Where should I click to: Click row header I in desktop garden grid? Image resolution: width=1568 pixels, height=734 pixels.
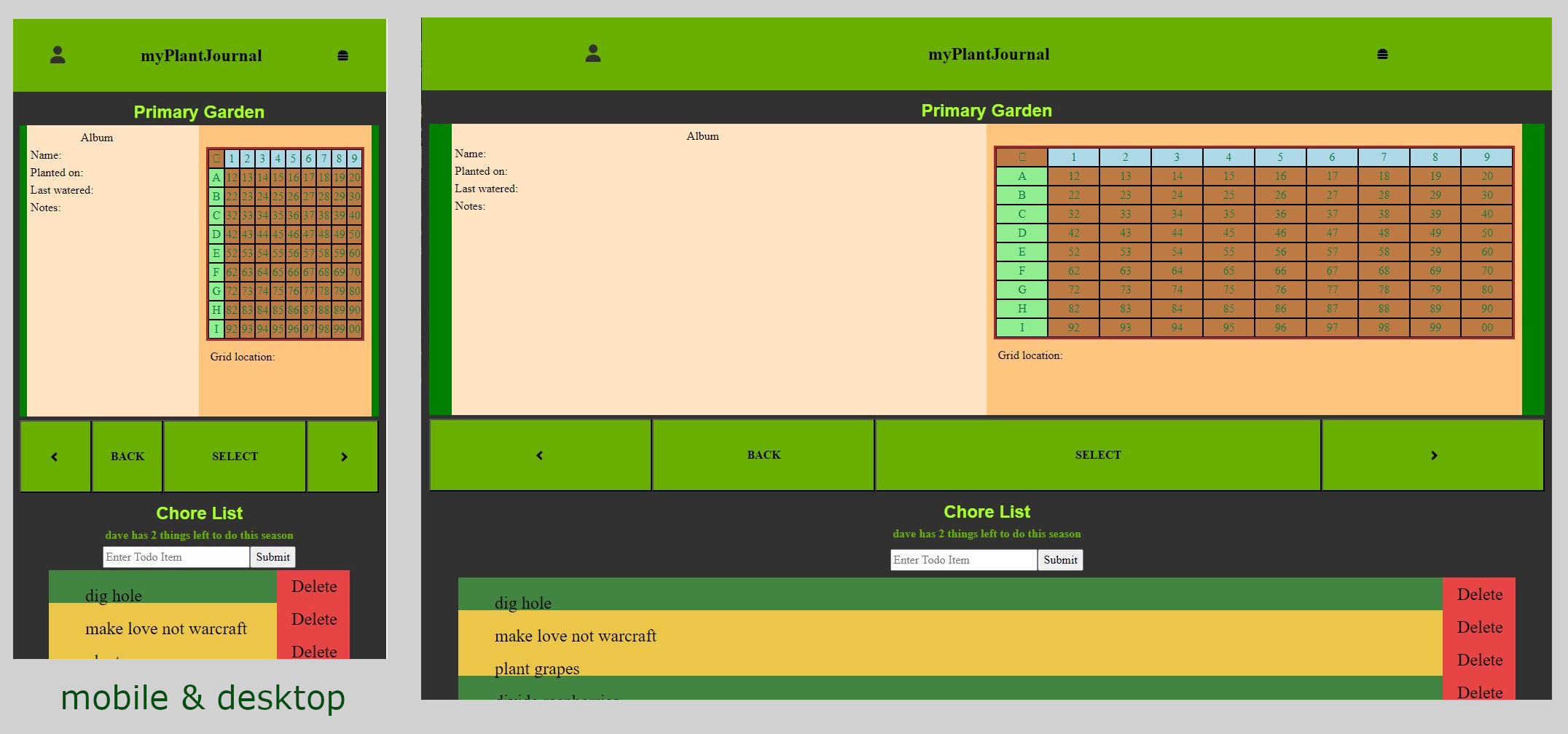[1022, 328]
